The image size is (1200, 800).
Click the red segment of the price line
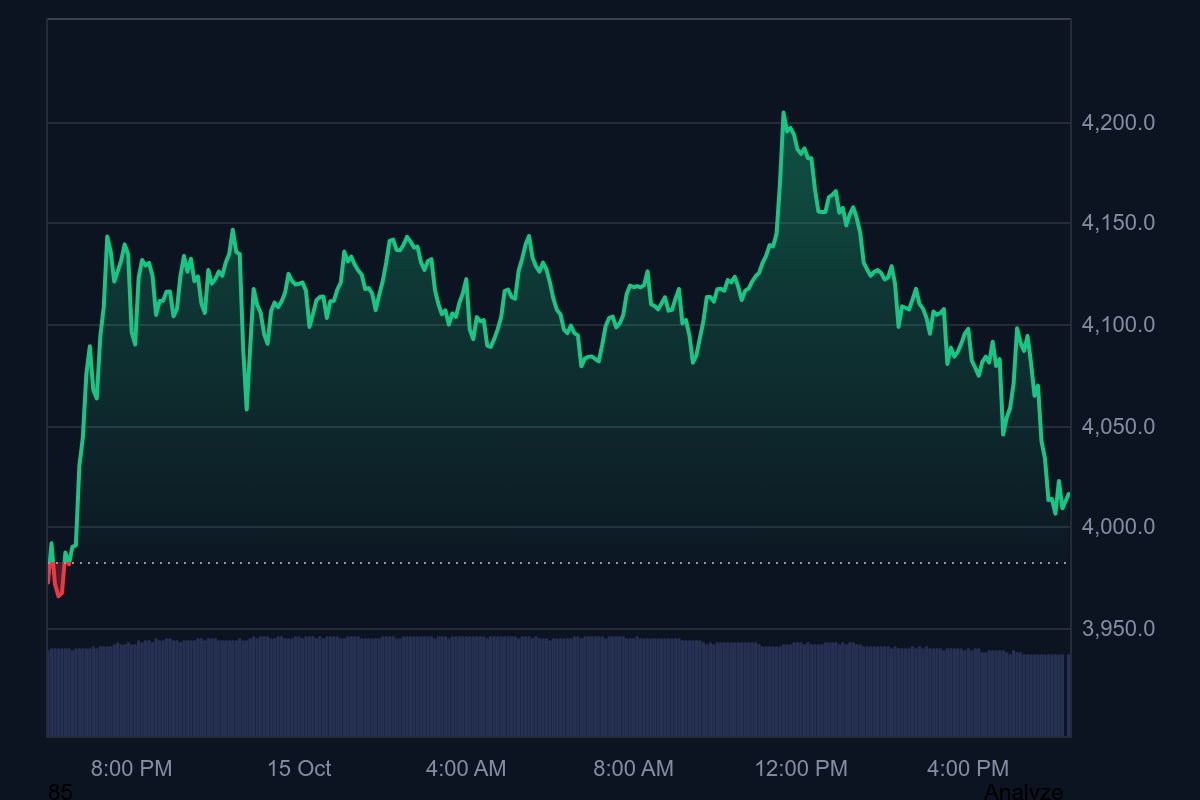pos(59,590)
